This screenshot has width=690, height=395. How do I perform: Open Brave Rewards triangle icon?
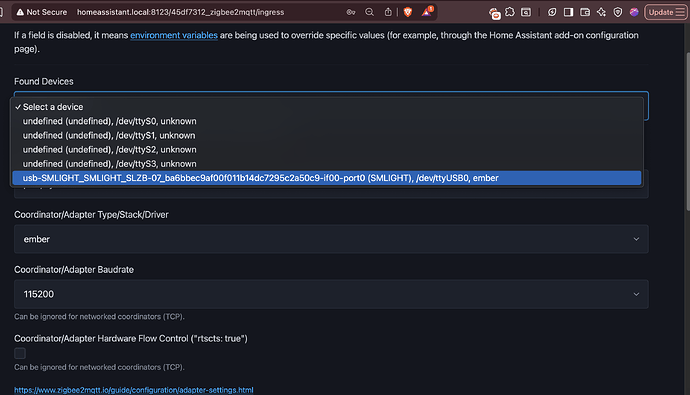pyautogui.click(x=426, y=12)
